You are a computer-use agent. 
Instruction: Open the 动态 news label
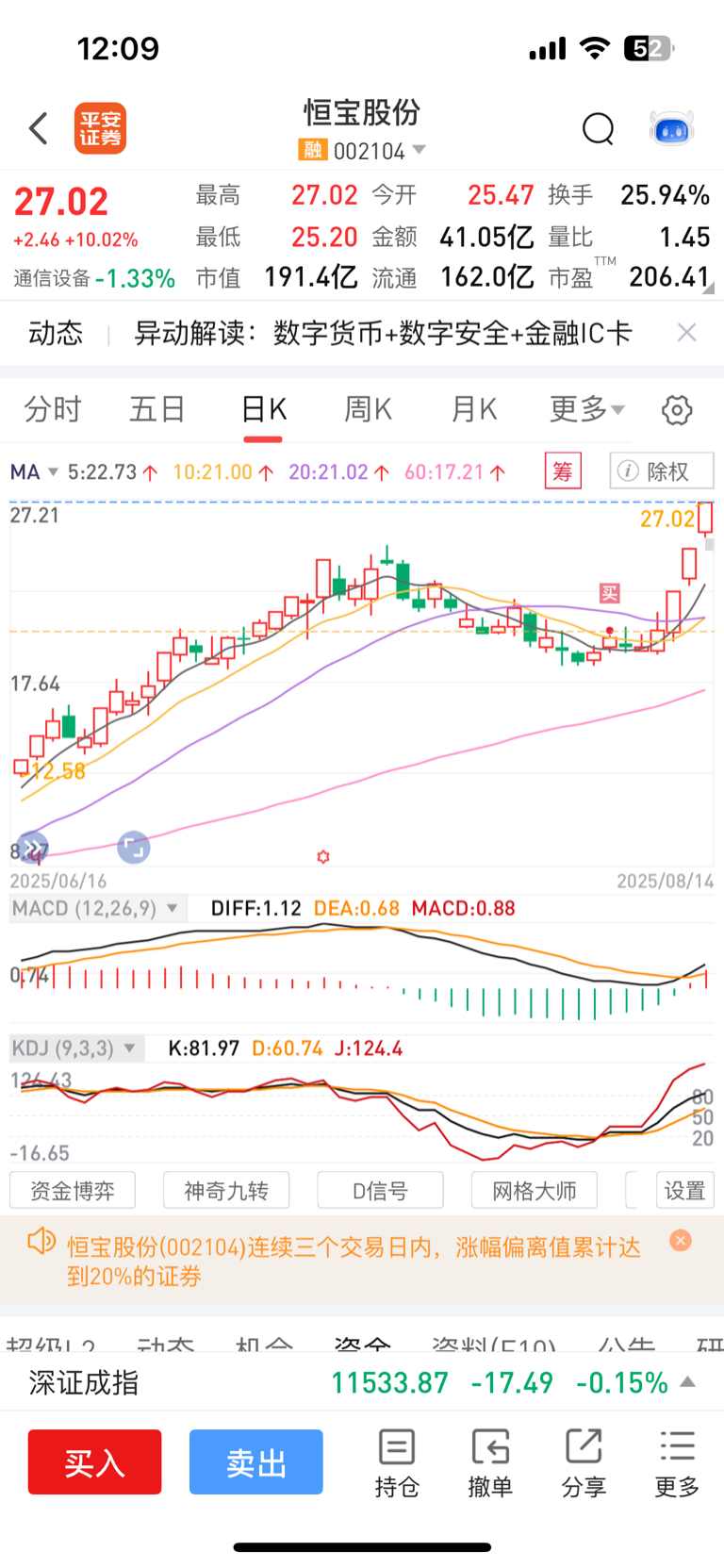point(56,333)
